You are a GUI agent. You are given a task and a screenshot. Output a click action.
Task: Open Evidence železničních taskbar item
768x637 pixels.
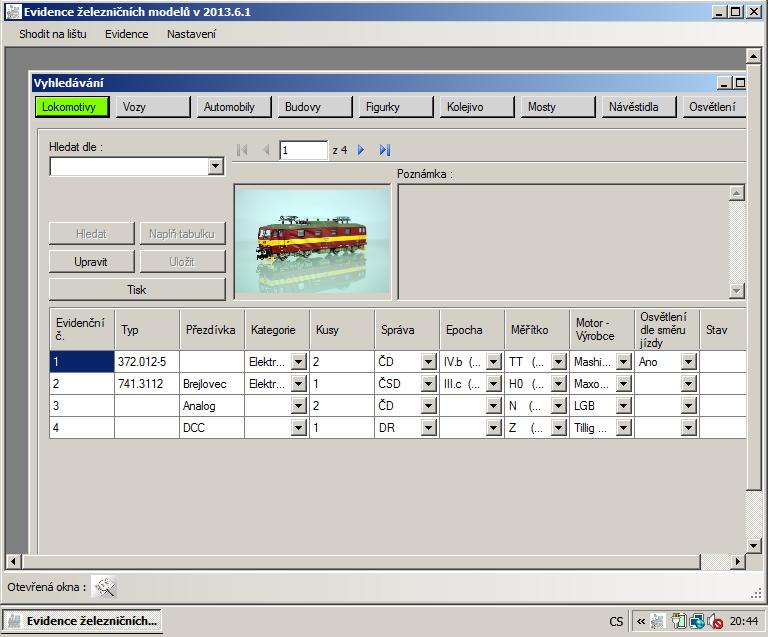pos(83,621)
